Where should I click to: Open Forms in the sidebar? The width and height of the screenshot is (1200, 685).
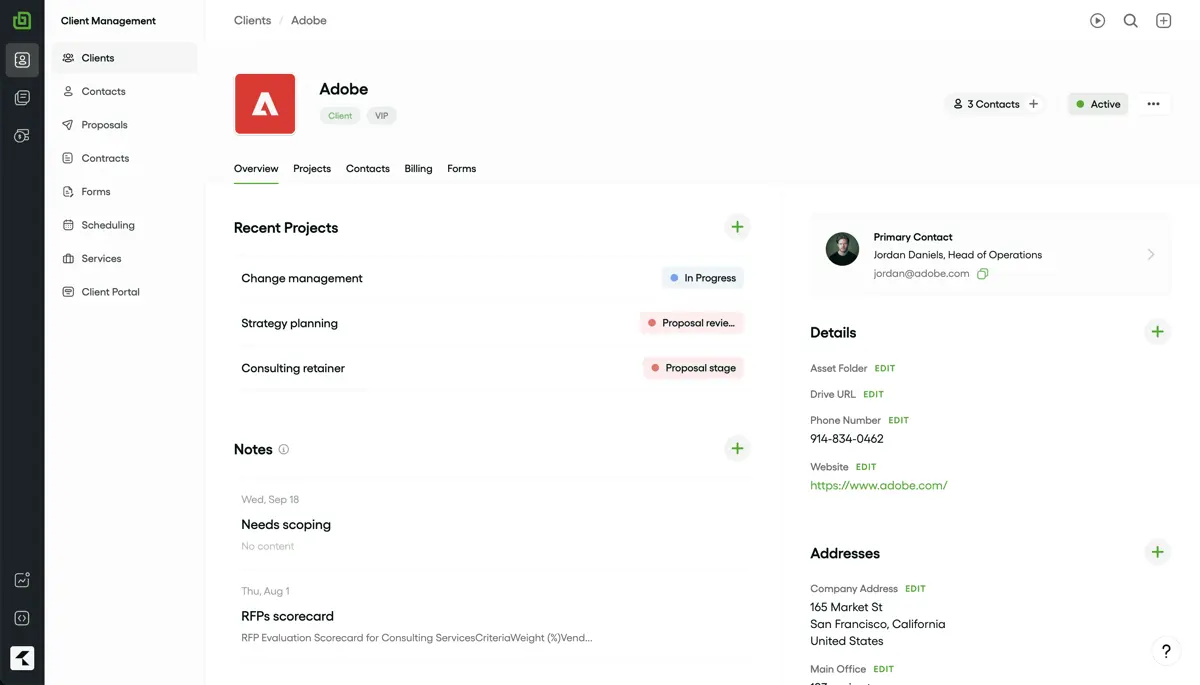click(x=125, y=192)
